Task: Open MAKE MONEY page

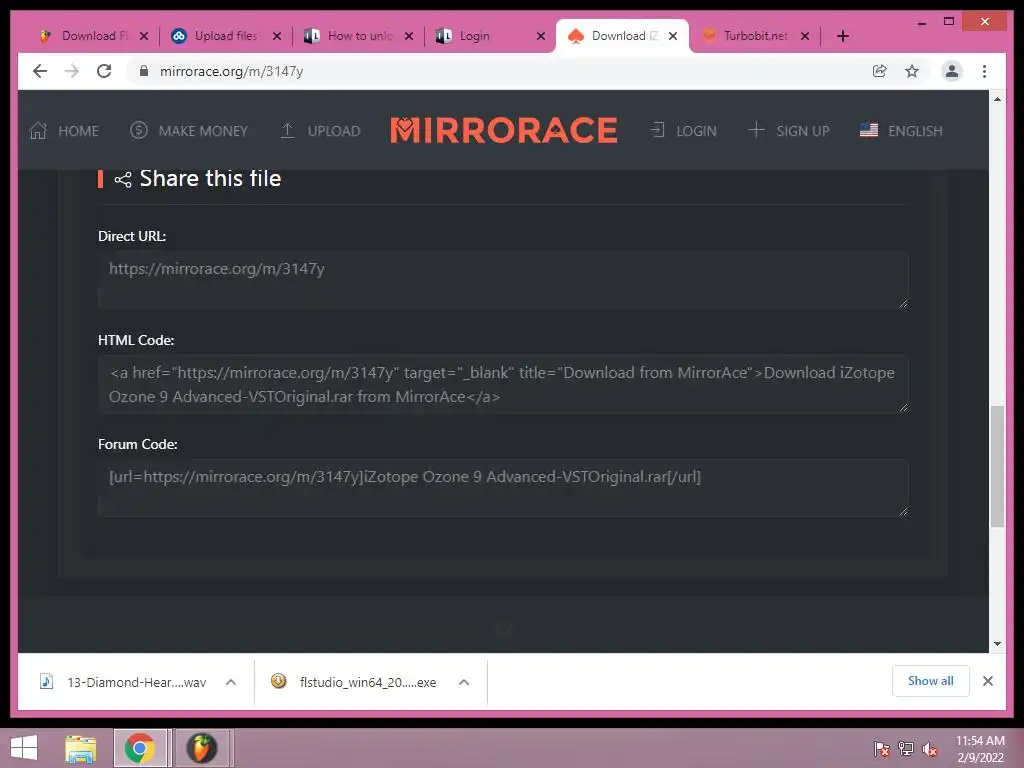Action: pyautogui.click(x=189, y=131)
